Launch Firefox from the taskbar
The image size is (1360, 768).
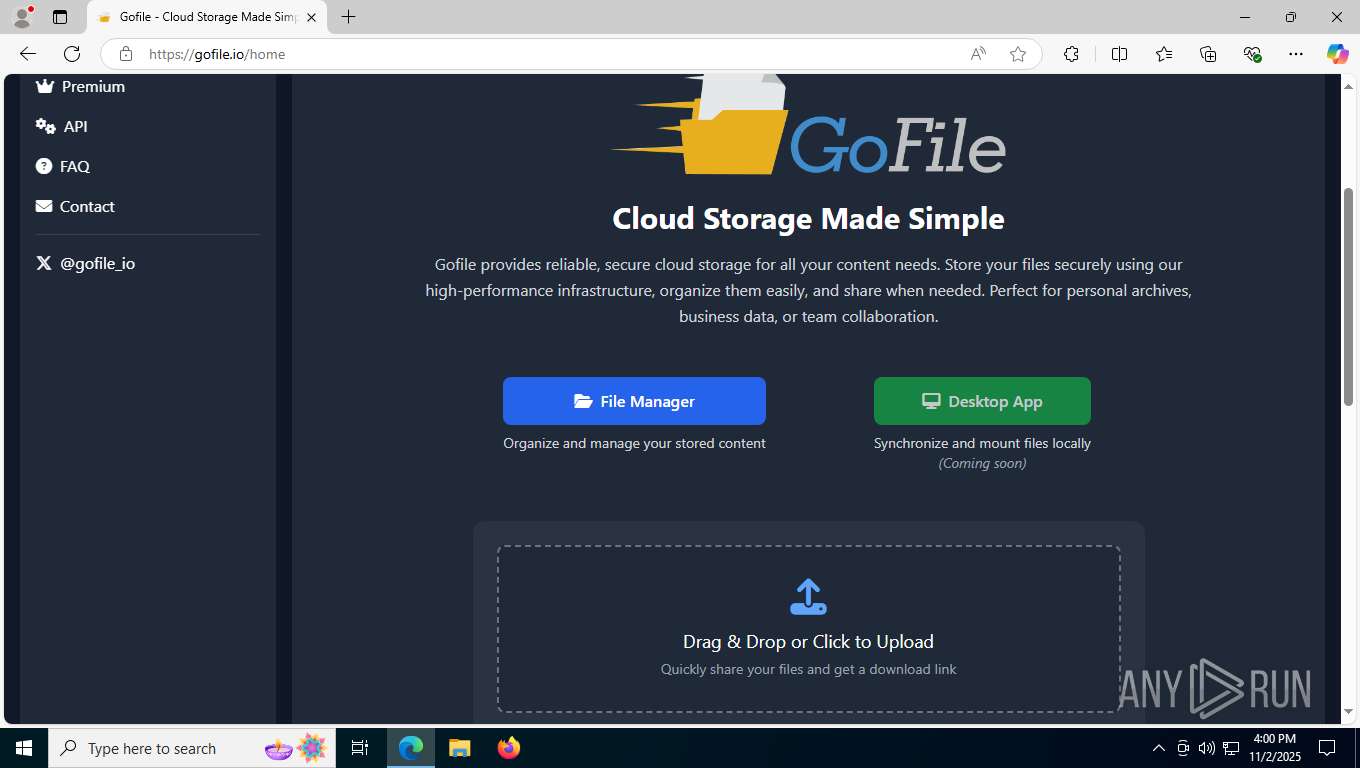(x=509, y=748)
